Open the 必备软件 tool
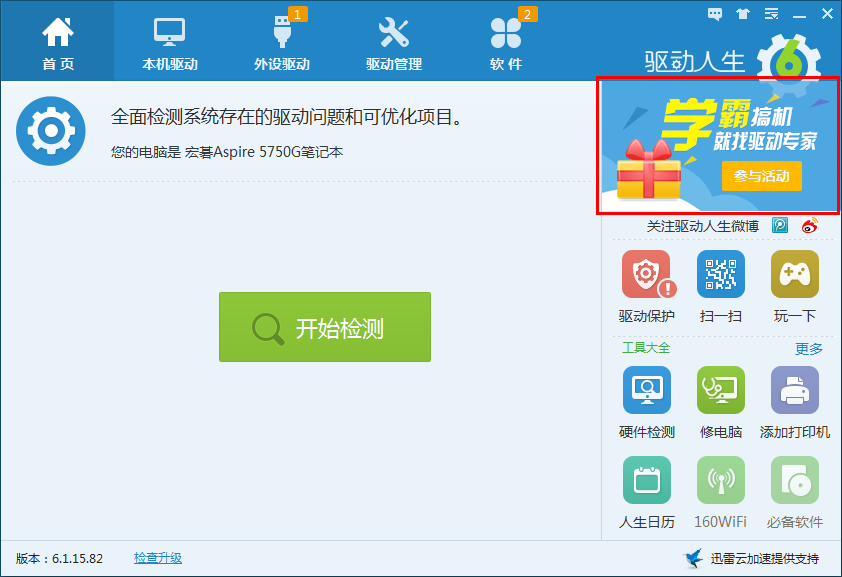 [x=795, y=480]
